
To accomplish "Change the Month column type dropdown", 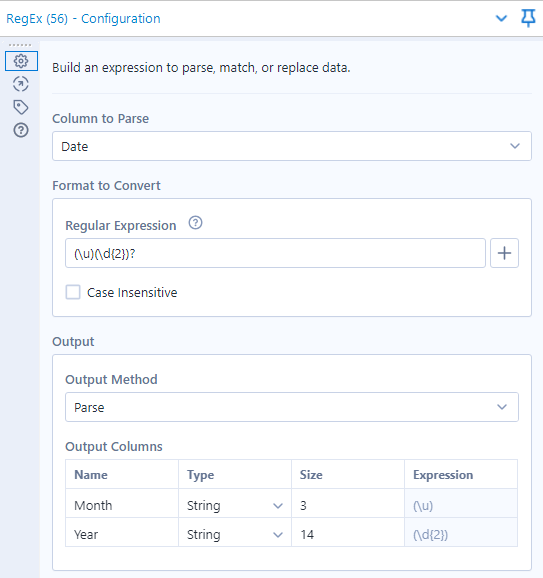I will point(235,505).
